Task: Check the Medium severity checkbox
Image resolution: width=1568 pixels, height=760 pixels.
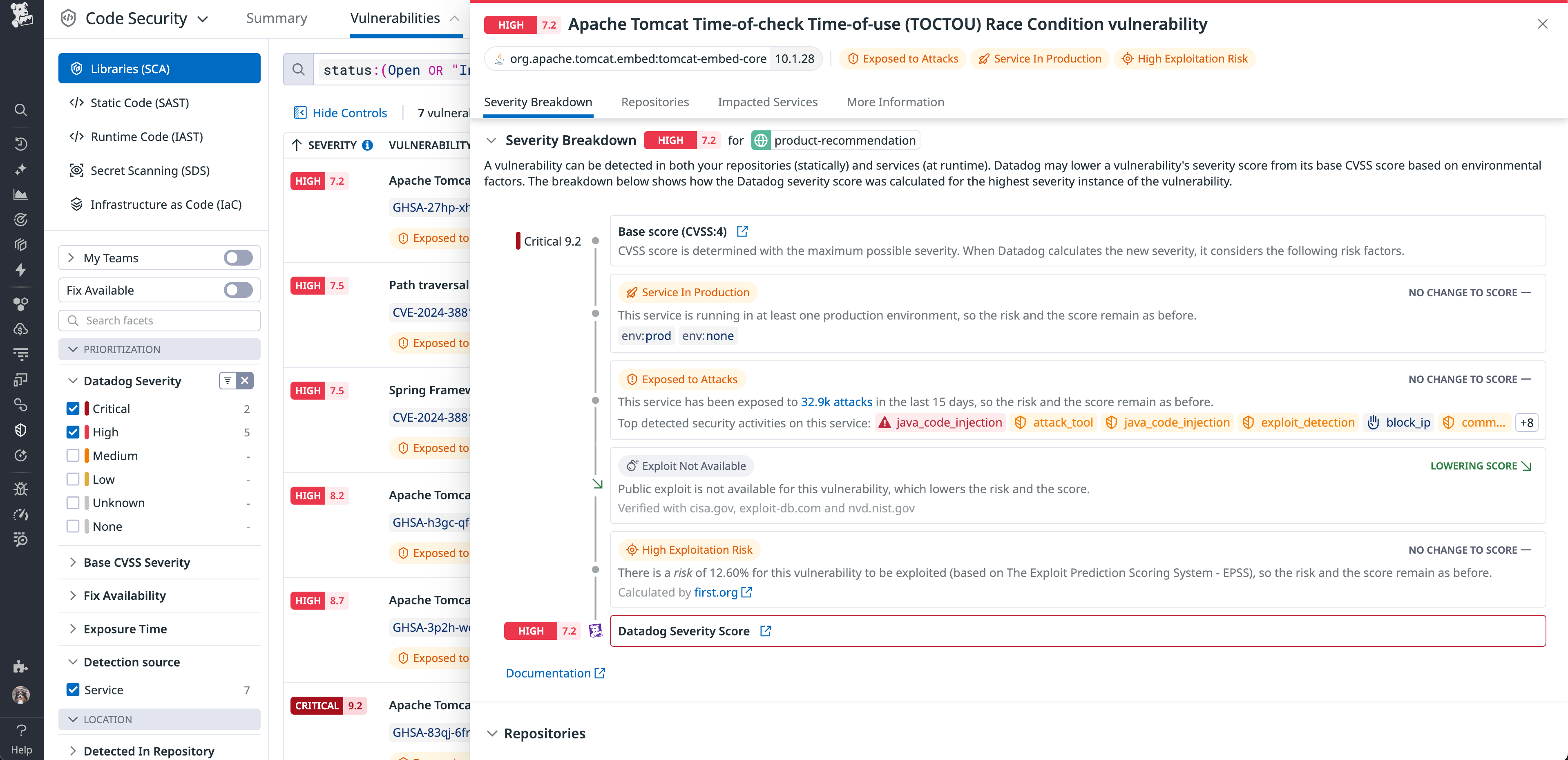Action: (73, 455)
